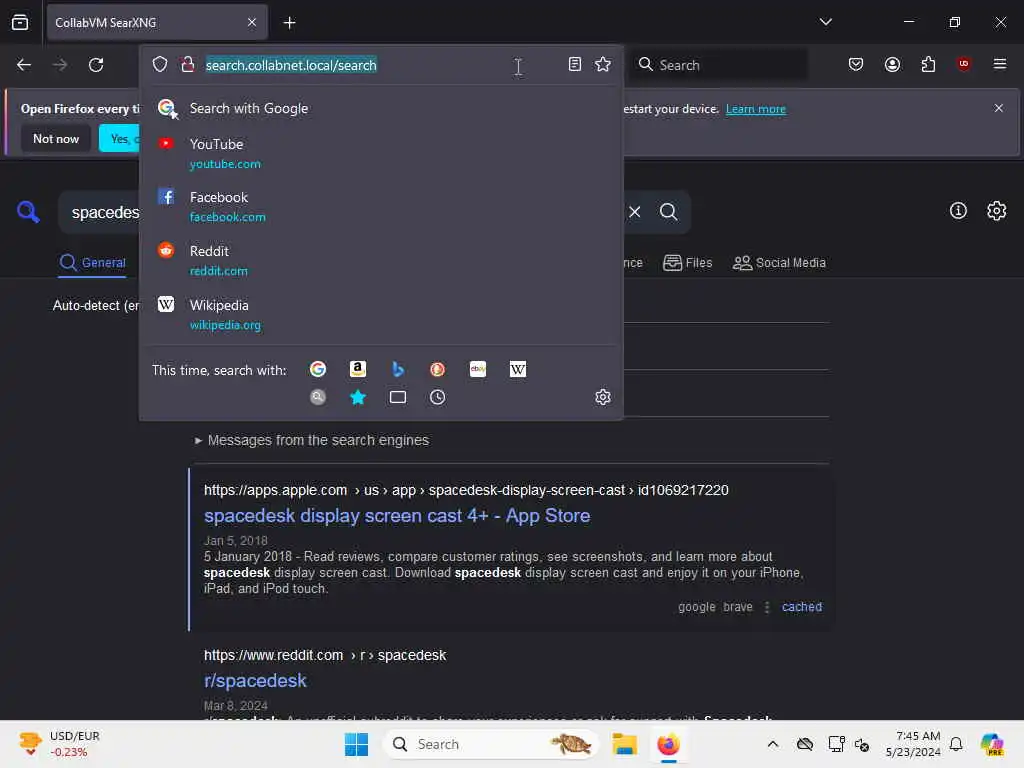
Task: Open the notifications bell
Action: pos(956,744)
